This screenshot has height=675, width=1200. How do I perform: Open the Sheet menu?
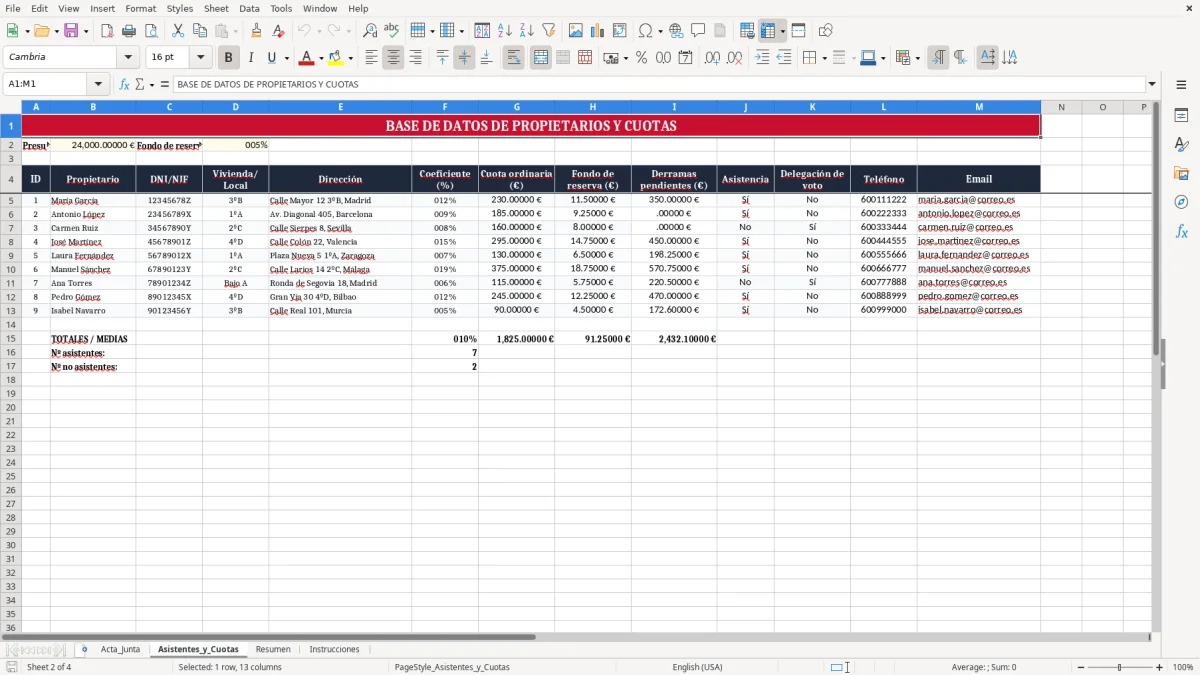click(216, 8)
